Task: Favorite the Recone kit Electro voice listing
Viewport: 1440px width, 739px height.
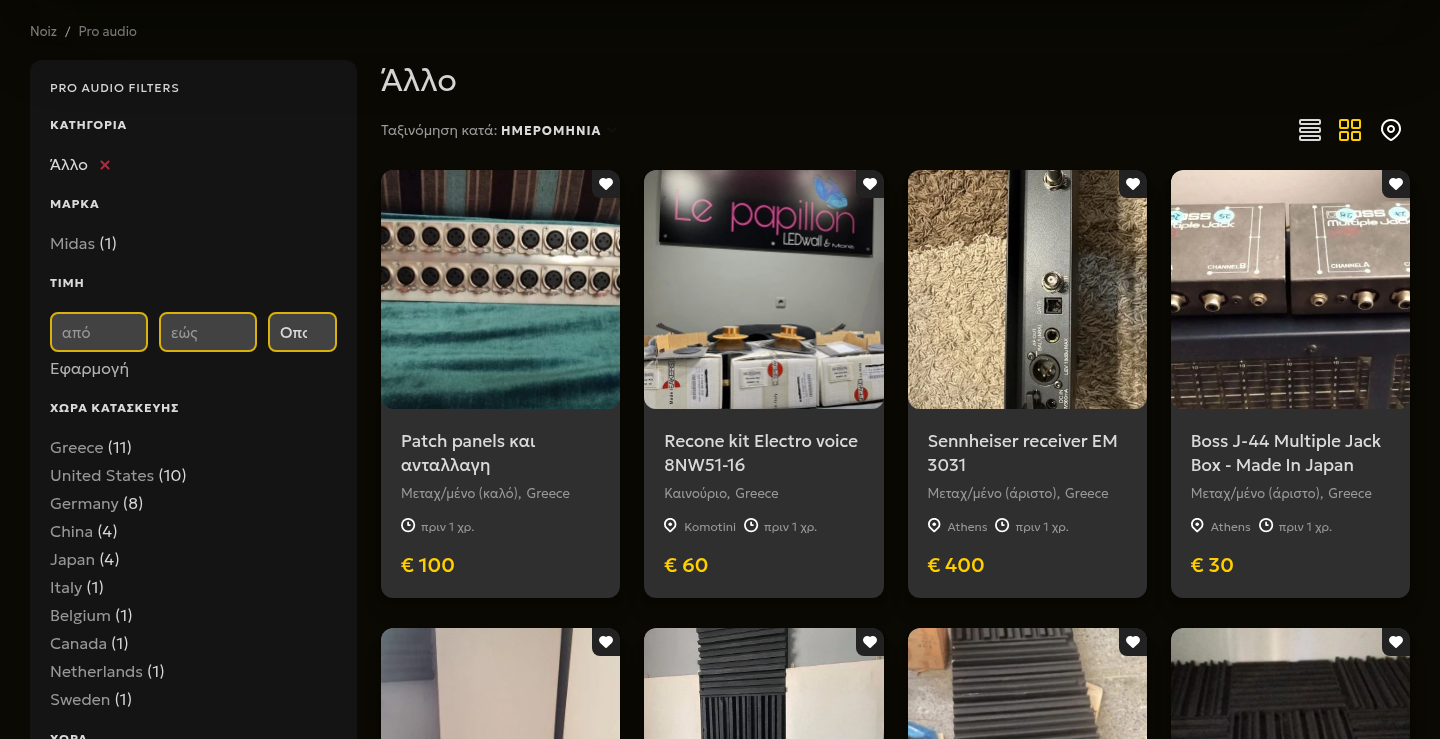Action: click(x=870, y=184)
